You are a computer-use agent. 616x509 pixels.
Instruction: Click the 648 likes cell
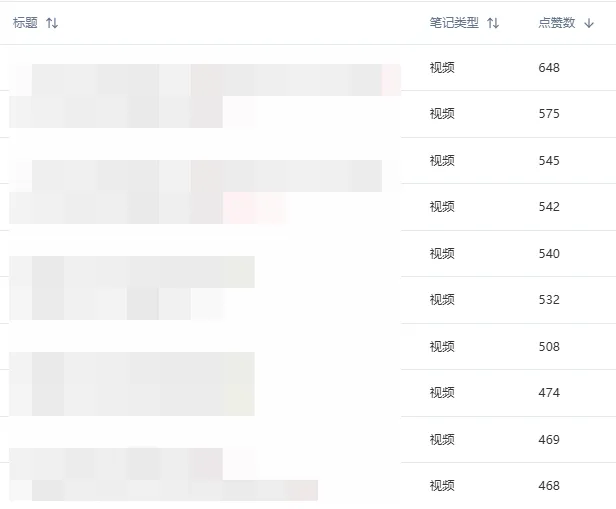pyautogui.click(x=548, y=68)
